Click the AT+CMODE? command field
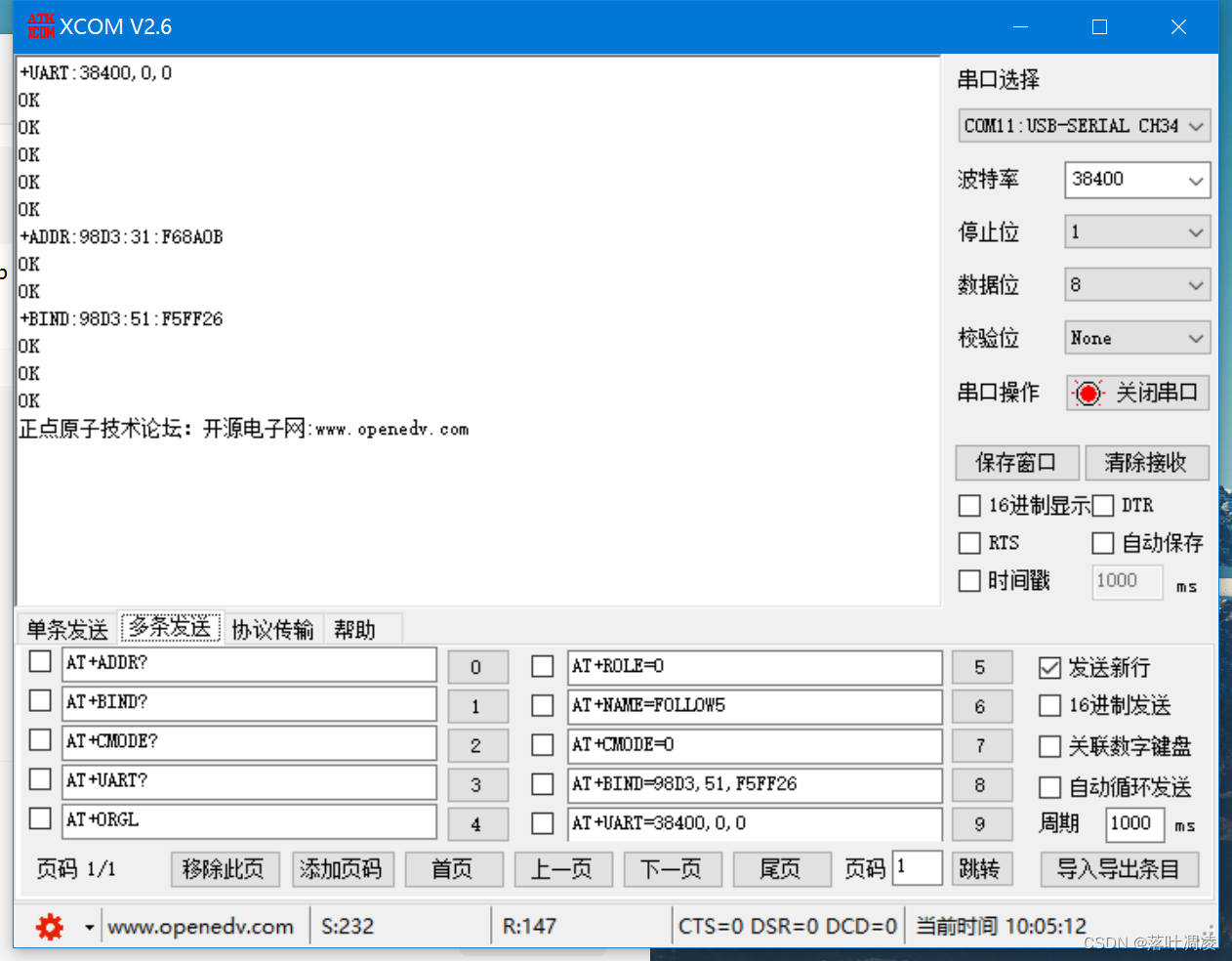The height and width of the screenshot is (961, 1232). [x=249, y=742]
